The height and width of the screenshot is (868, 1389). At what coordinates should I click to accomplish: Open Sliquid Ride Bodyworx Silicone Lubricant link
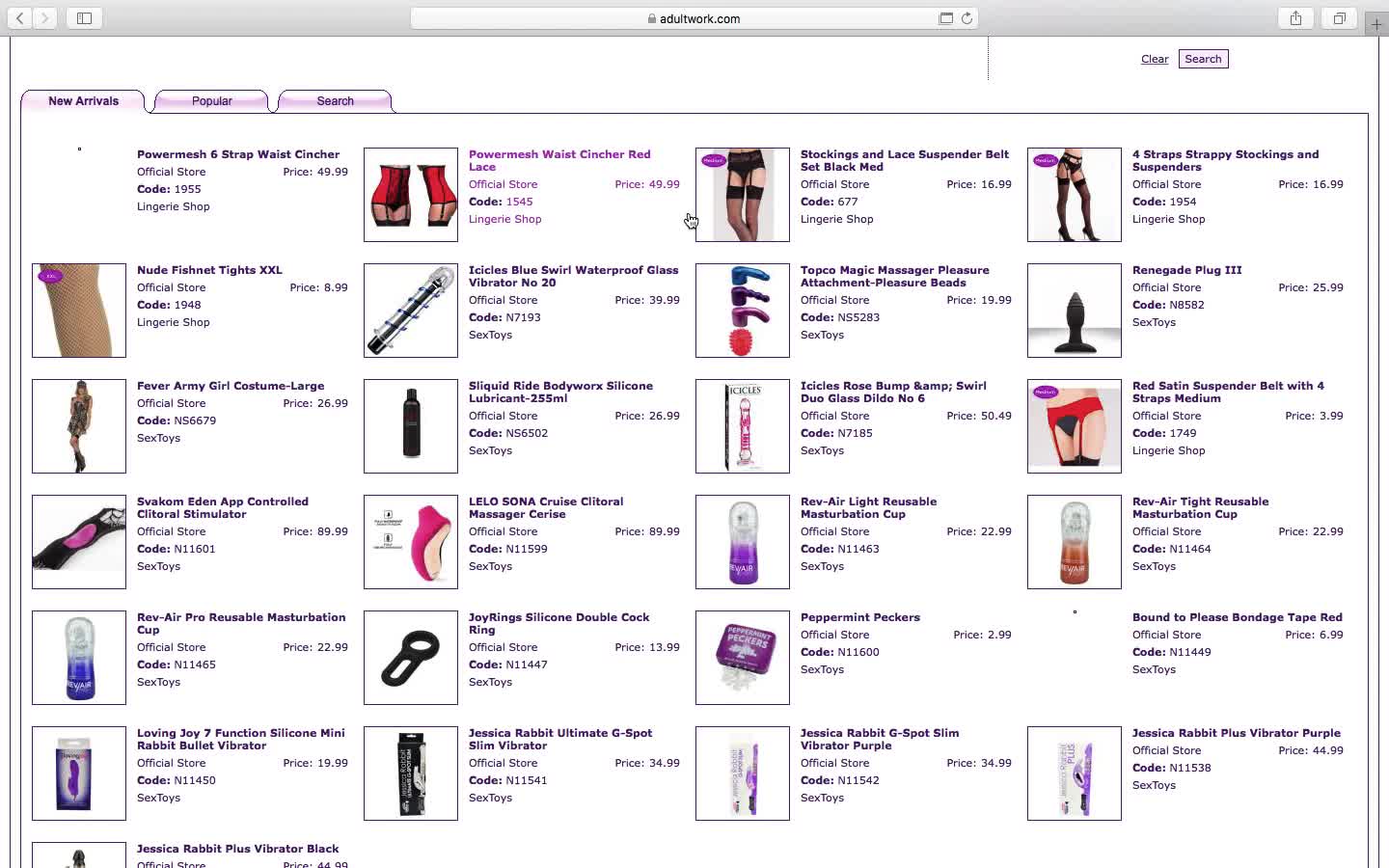coord(560,392)
